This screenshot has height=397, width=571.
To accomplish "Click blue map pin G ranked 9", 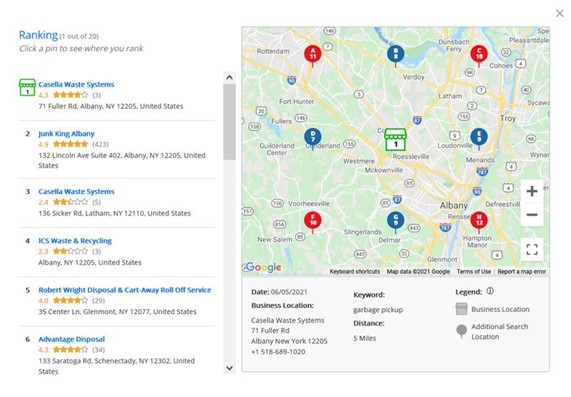I will point(395,221).
